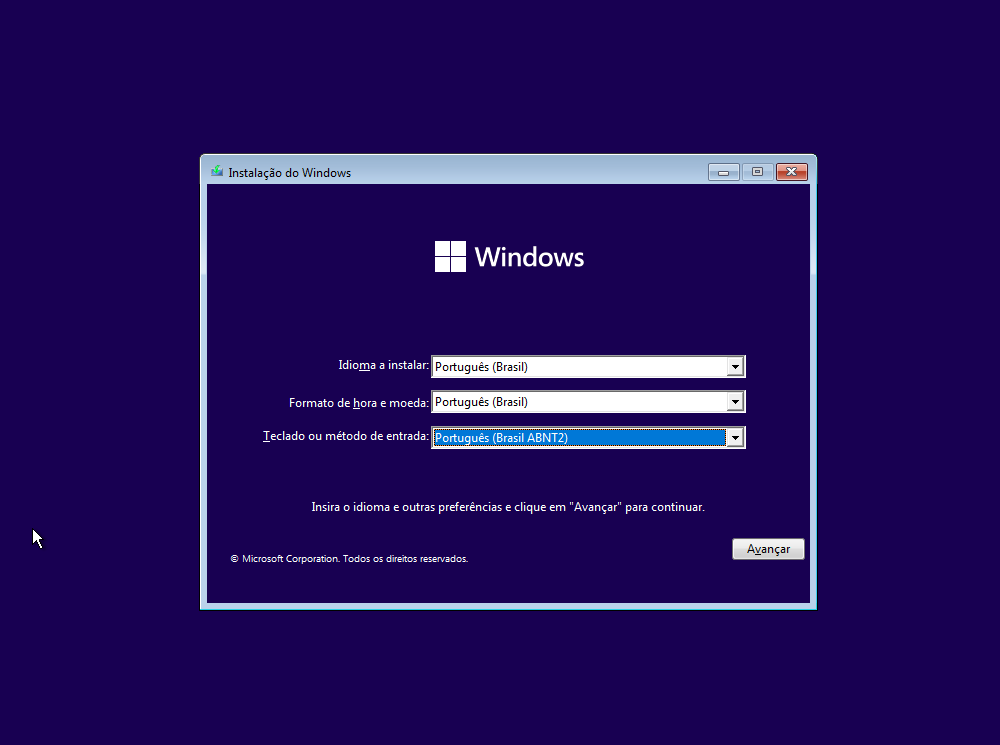Click the Windows logo in the dialog
The image size is (1000, 745).
[509, 256]
